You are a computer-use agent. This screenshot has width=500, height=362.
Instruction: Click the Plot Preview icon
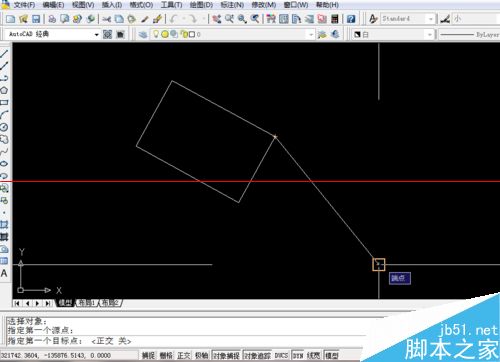(x=65, y=19)
